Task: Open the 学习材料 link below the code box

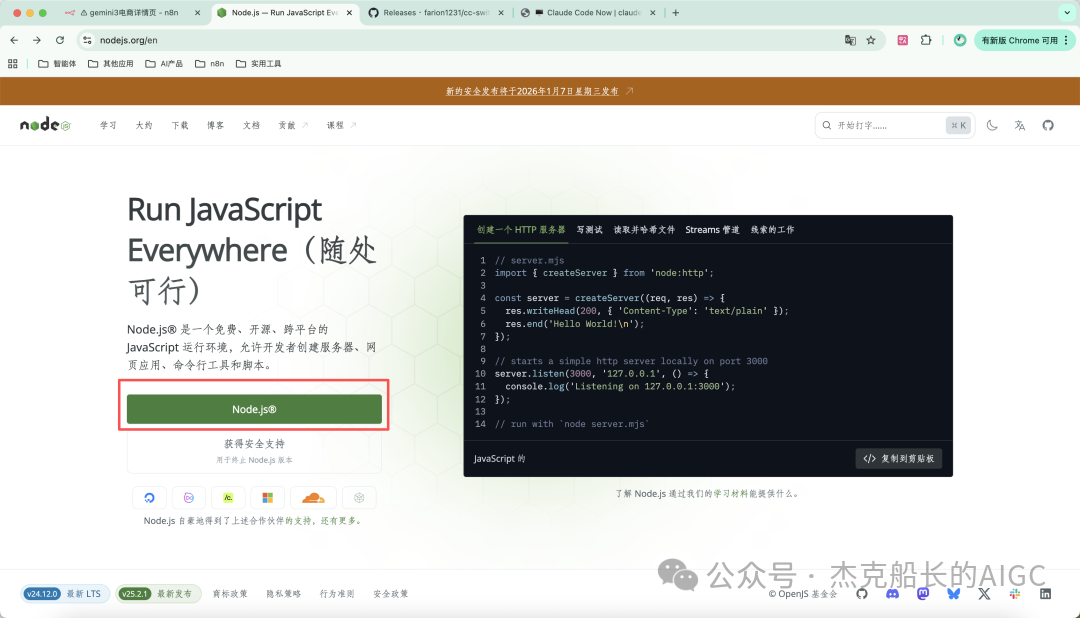Action: coord(731,494)
